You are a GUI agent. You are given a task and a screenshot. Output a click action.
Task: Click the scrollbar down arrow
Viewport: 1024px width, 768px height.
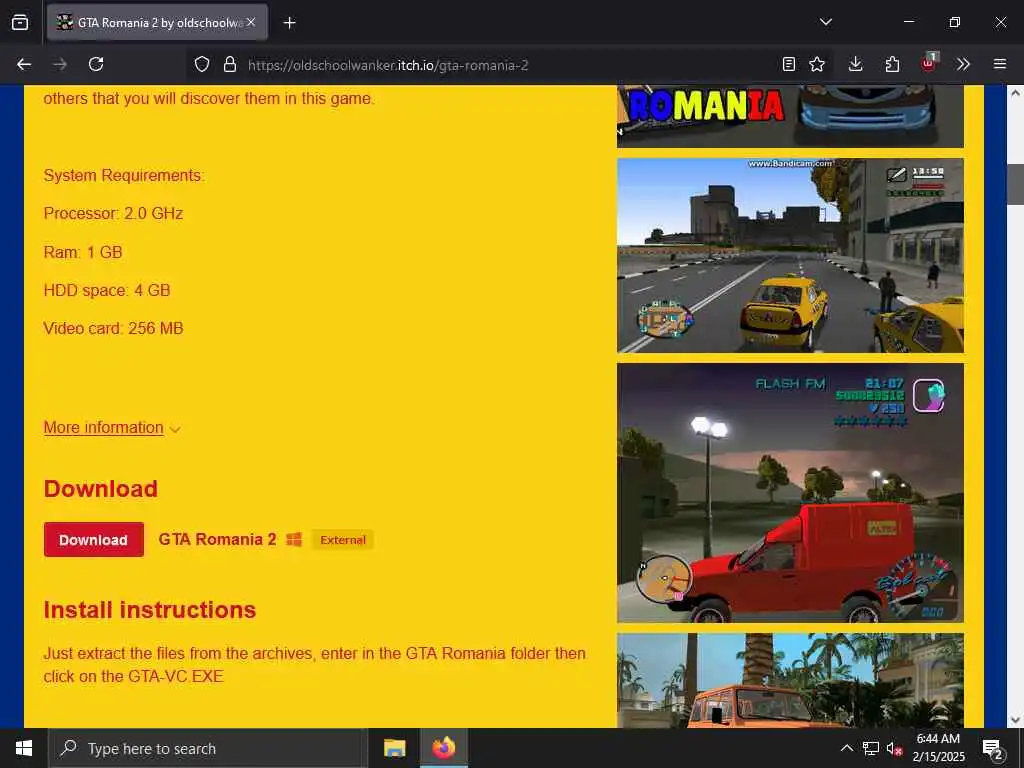pos(1015,720)
